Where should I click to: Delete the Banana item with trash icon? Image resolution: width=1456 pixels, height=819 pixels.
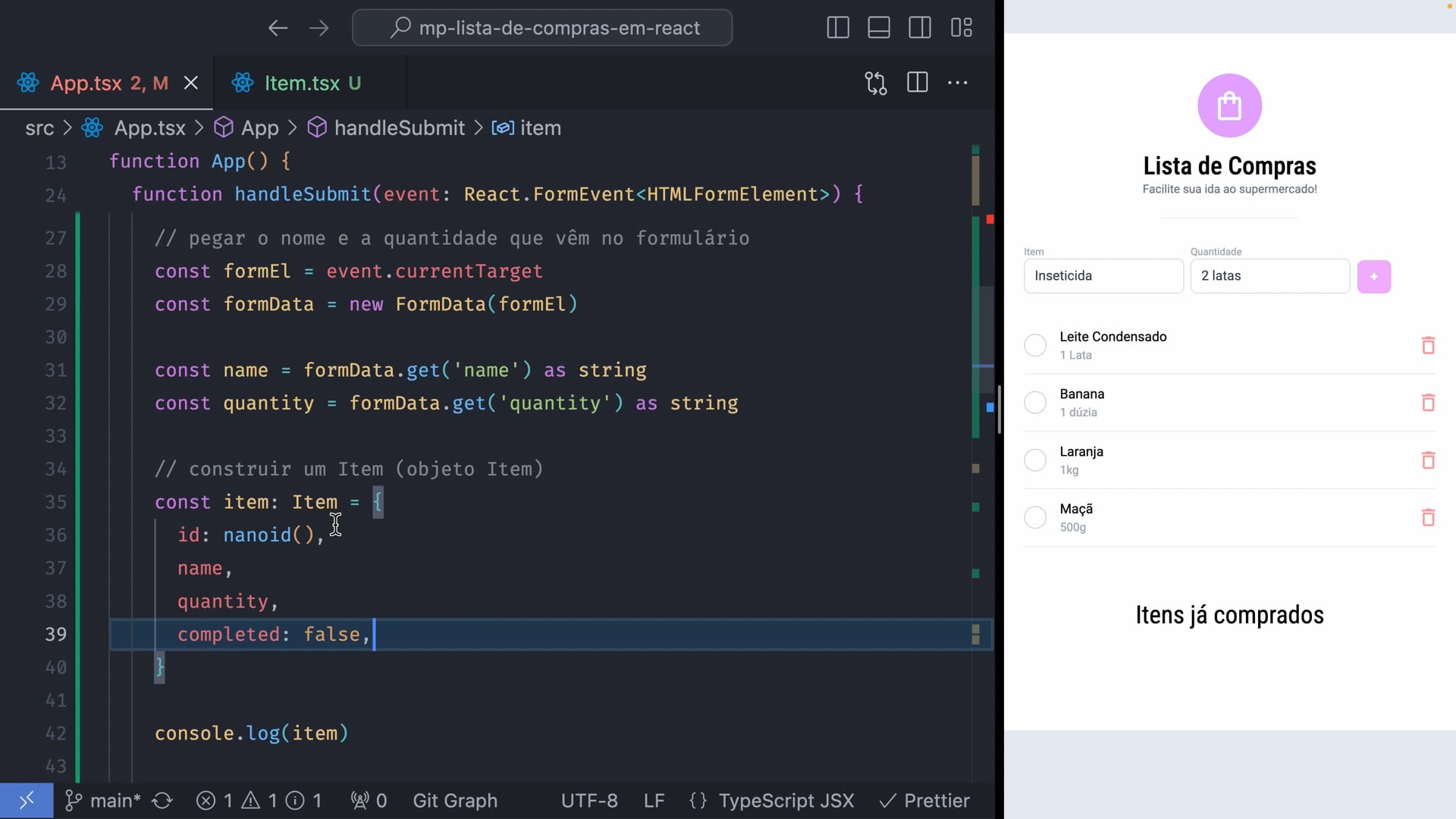point(1428,403)
